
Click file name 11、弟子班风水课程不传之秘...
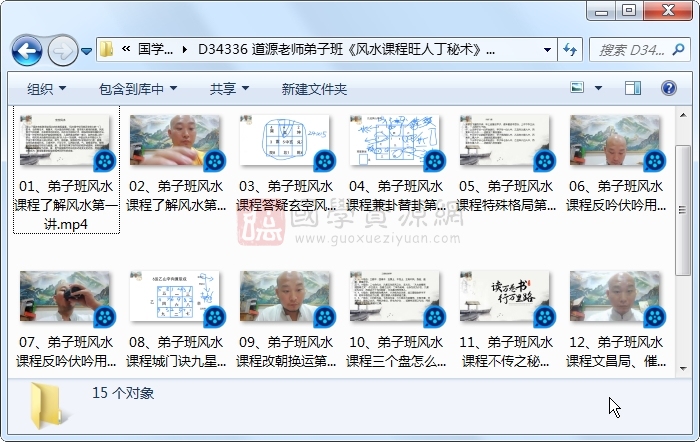coord(506,351)
